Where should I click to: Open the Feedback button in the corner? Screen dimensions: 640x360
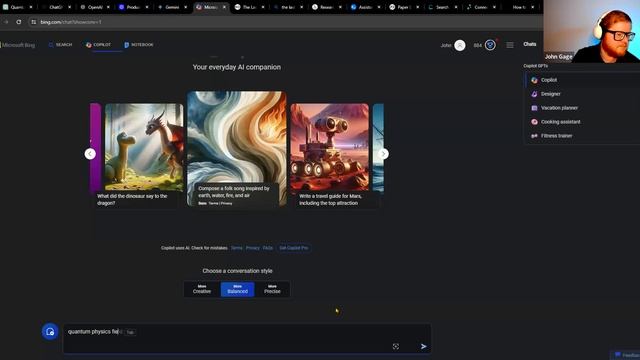[x=626, y=355]
